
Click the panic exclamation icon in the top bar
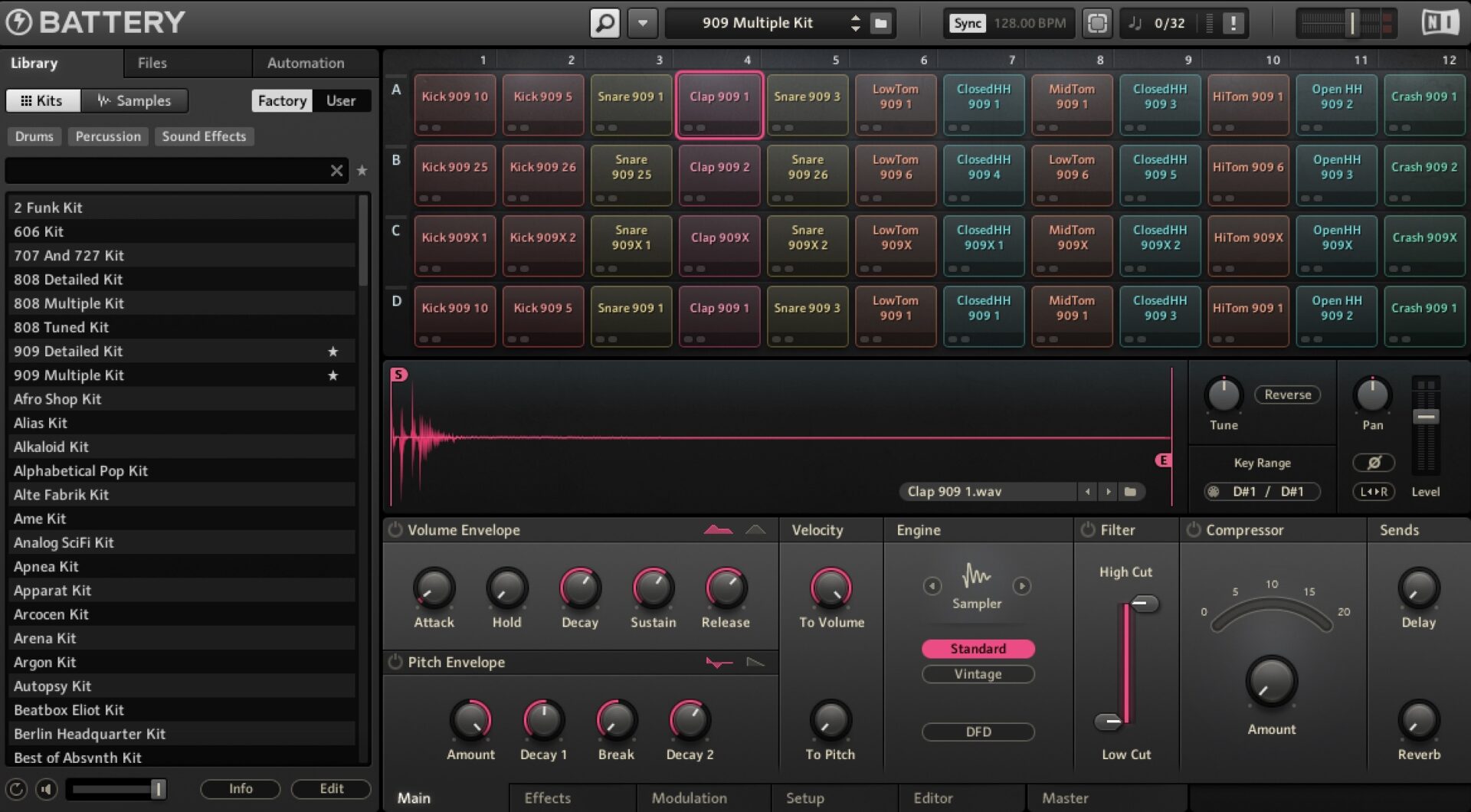(1233, 23)
